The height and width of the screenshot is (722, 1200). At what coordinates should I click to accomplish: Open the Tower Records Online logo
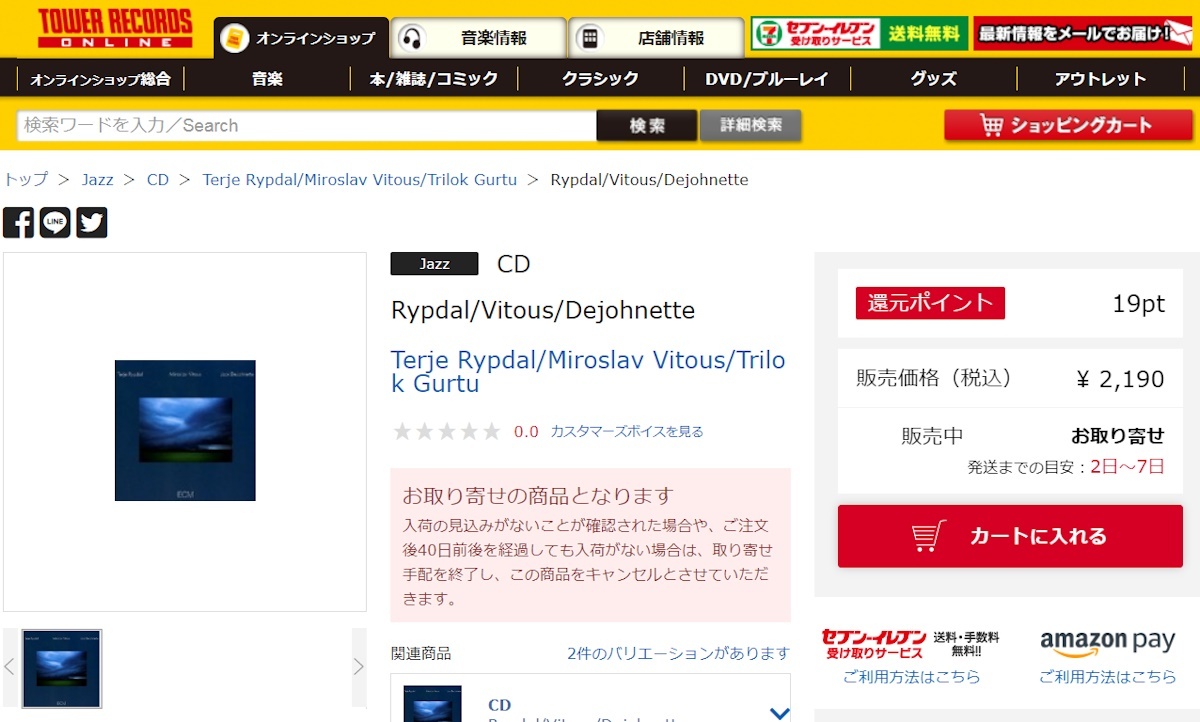click(114, 28)
